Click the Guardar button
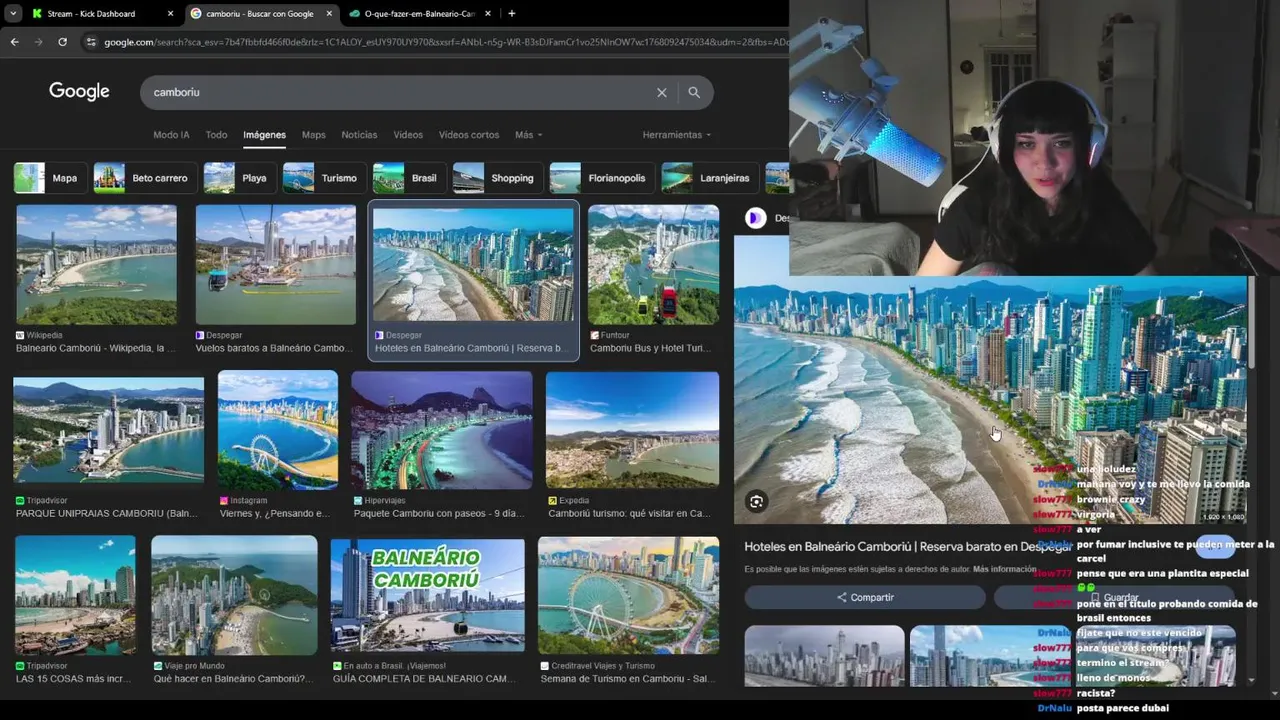Image resolution: width=1280 pixels, height=720 pixels. [1114, 597]
